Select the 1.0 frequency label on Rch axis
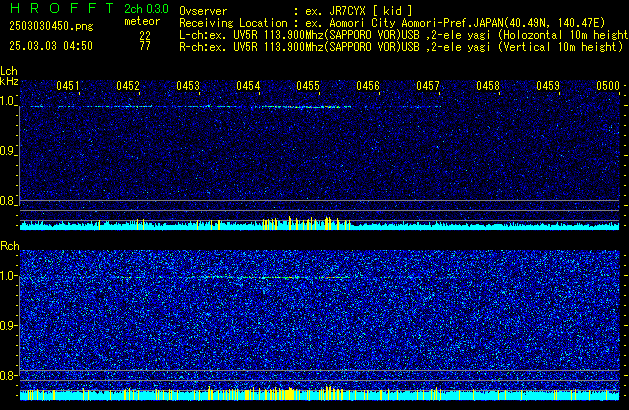 [8, 276]
